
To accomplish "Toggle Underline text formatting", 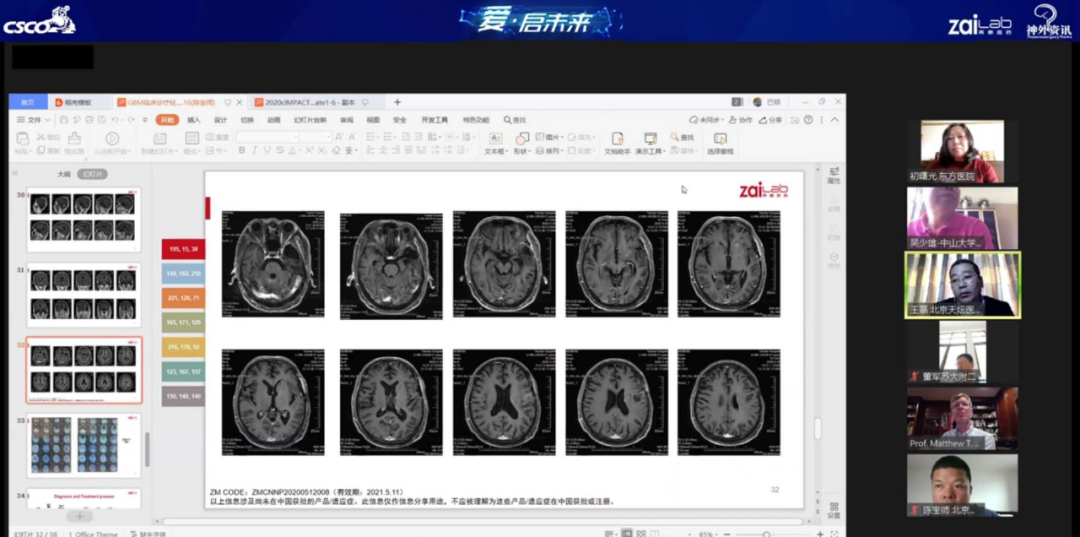I will 266,150.
